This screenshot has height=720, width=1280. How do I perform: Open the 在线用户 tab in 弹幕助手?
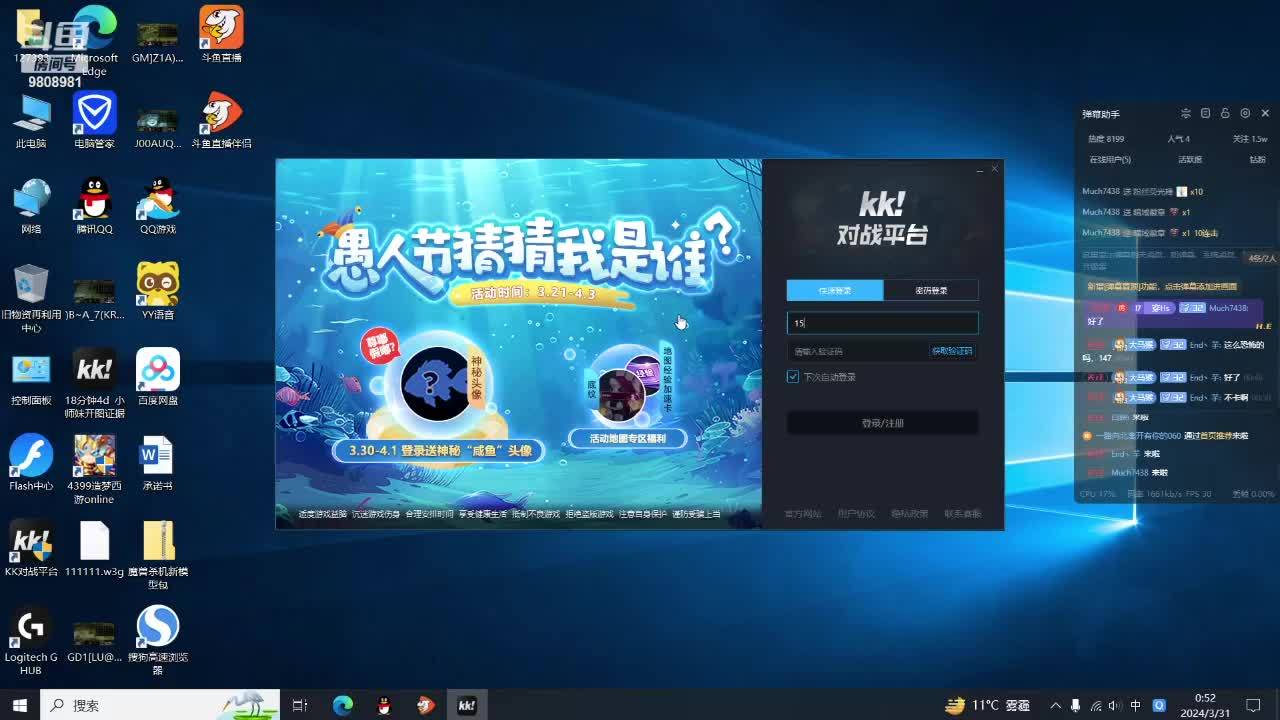[1110, 160]
